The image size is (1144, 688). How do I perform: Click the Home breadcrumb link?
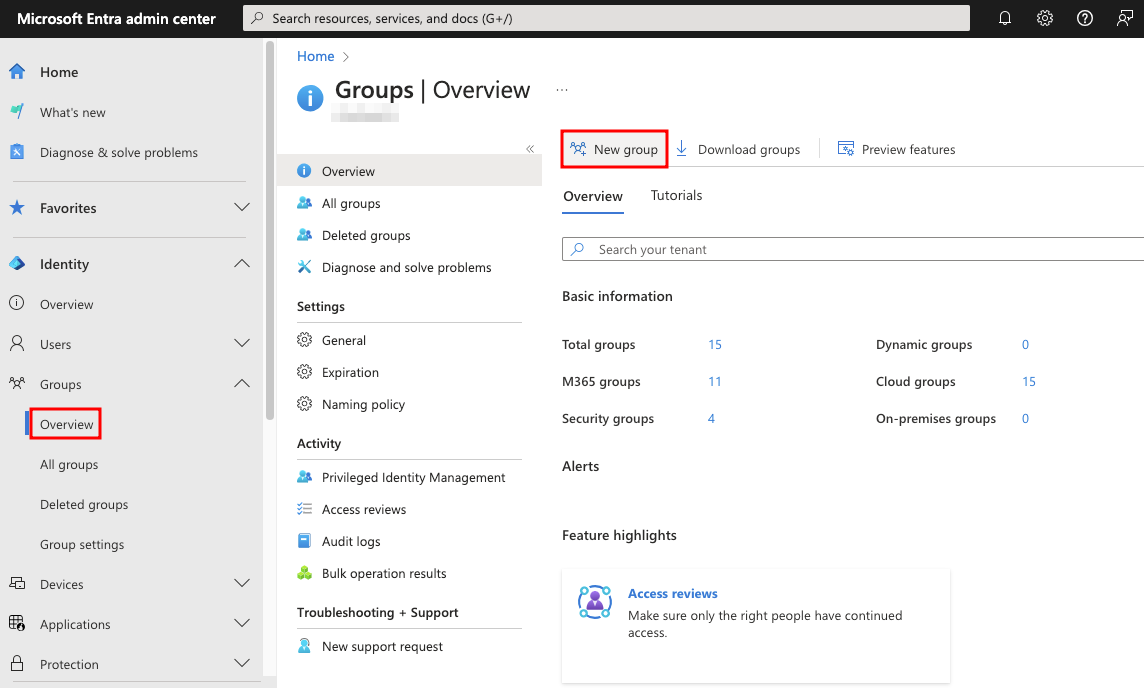315,56
